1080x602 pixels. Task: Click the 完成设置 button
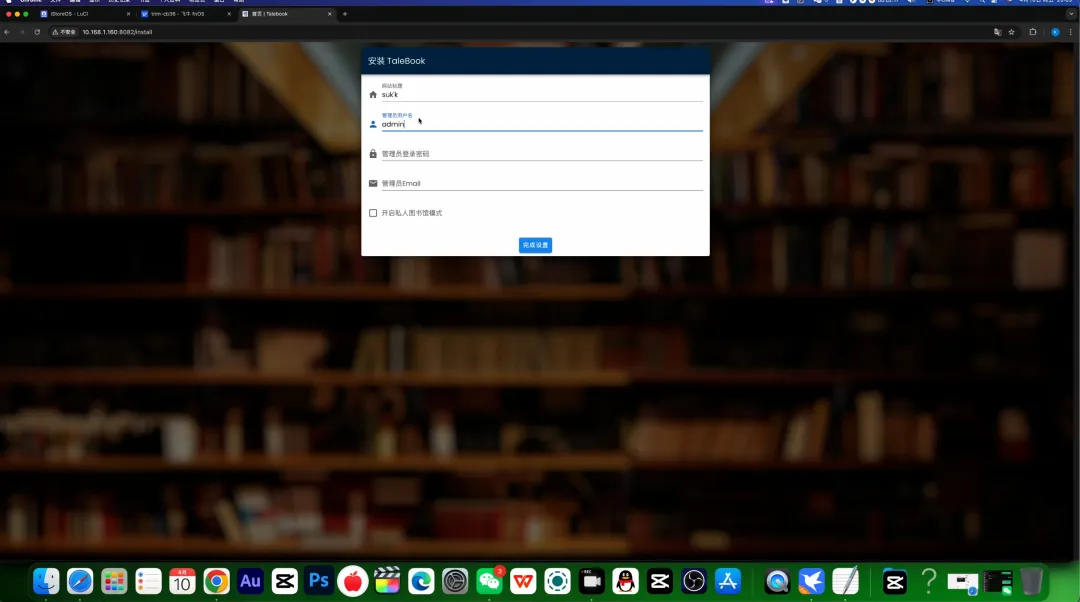(x=535, y=245)
